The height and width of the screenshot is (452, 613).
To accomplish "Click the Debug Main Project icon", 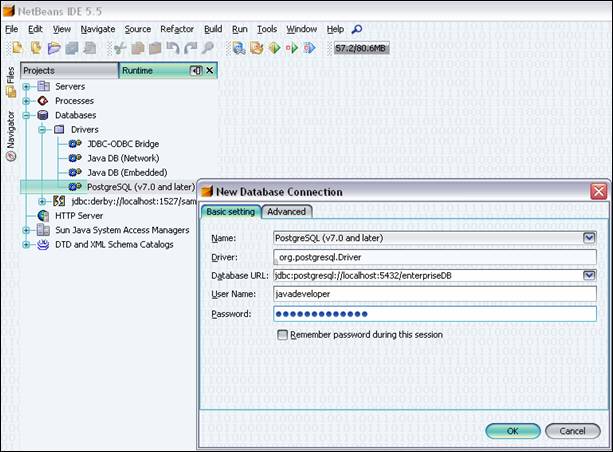I will pos(292,48).
